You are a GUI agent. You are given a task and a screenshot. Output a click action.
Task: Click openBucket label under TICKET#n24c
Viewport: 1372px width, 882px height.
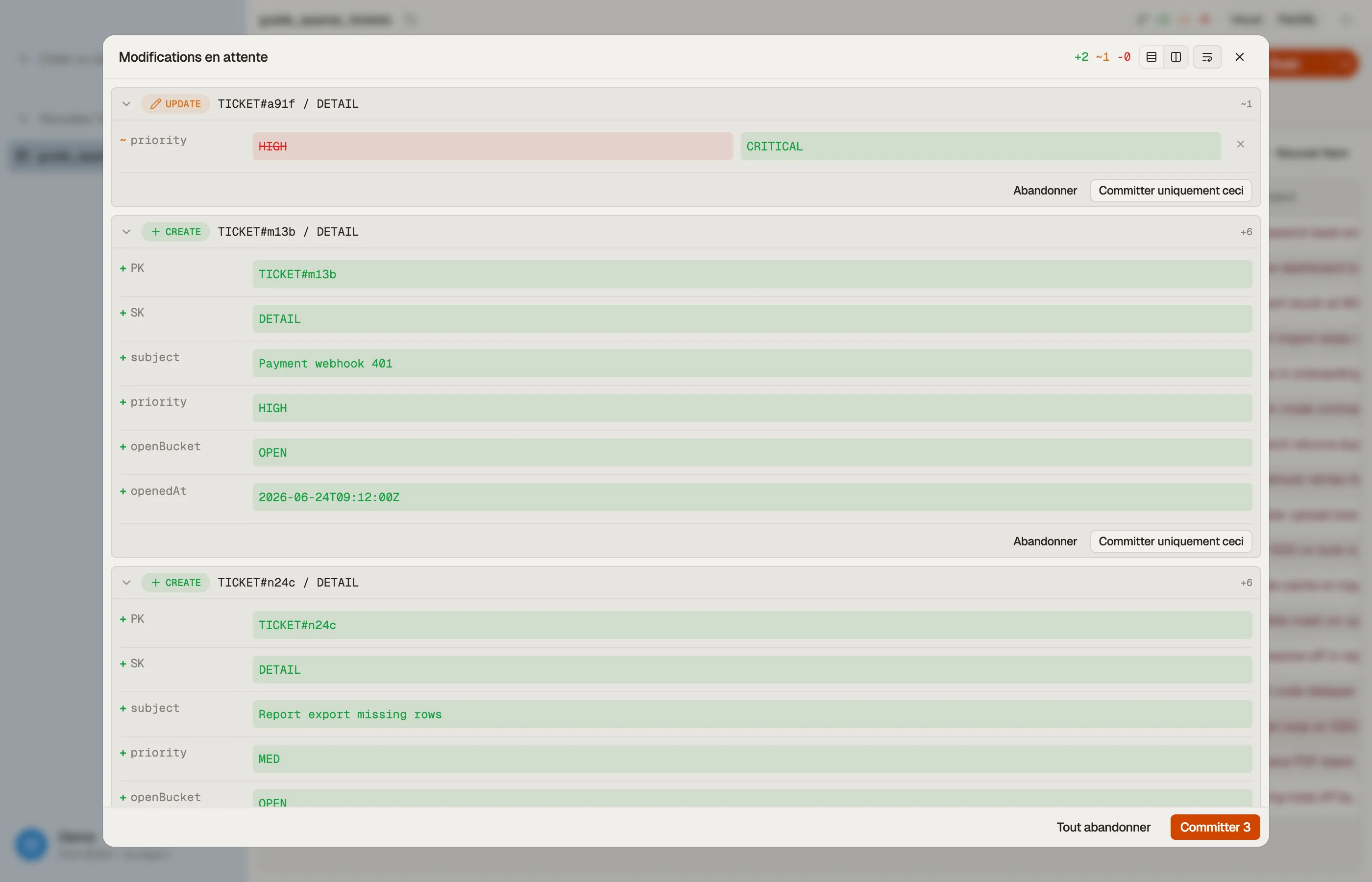click(x=166, y=797)
